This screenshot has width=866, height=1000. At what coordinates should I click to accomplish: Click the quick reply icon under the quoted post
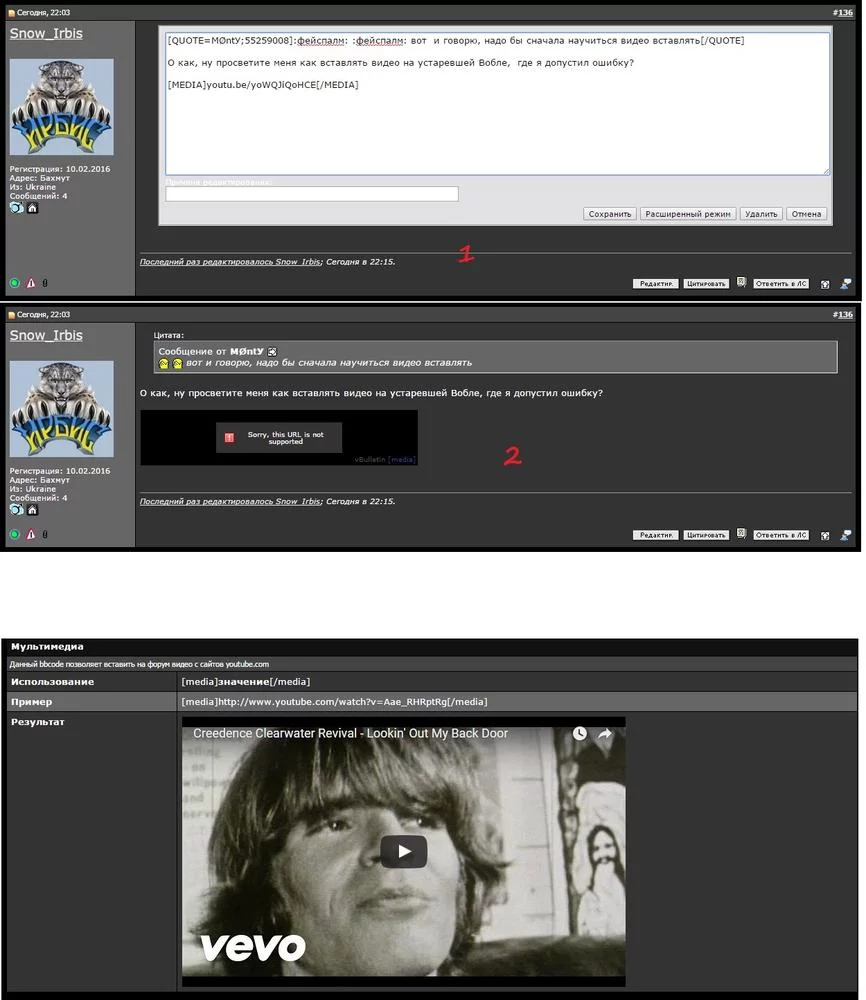click(825, 536)
